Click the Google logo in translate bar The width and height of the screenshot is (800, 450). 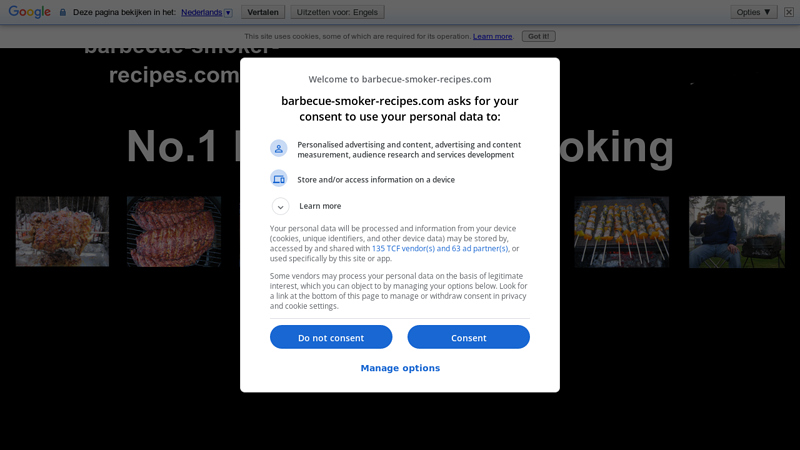(x=29, y=12)
